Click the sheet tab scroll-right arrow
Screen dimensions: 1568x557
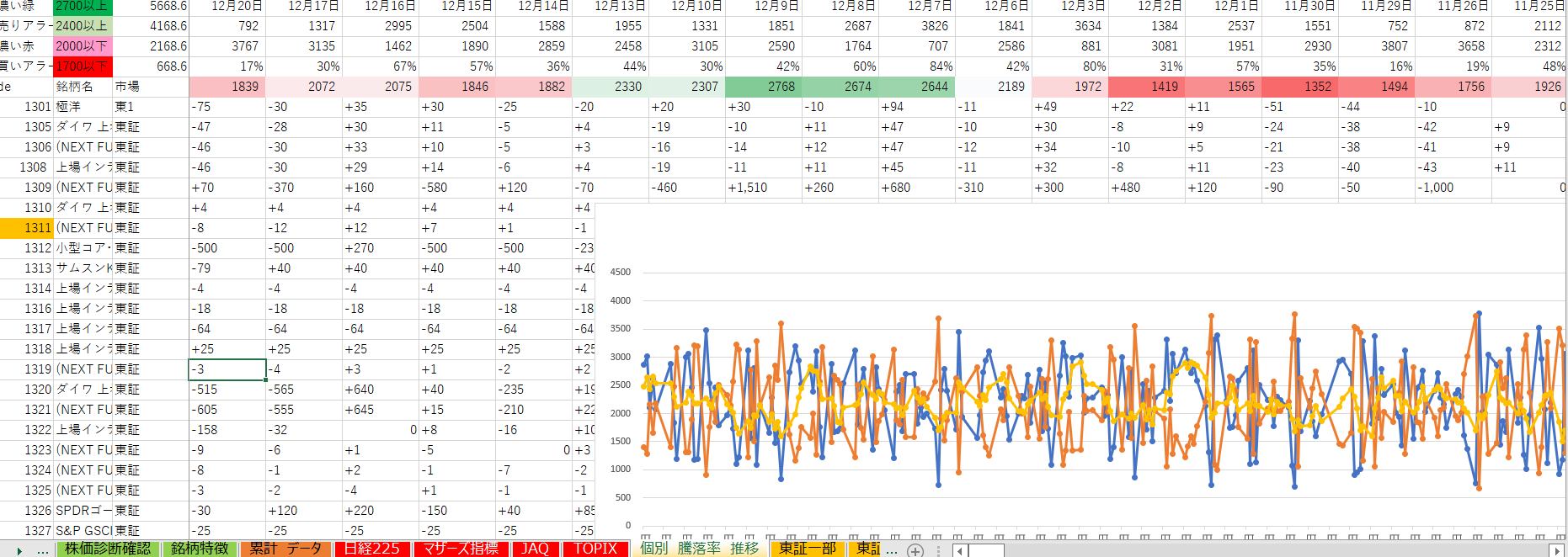pyautogui.click(x=19, y=550)
